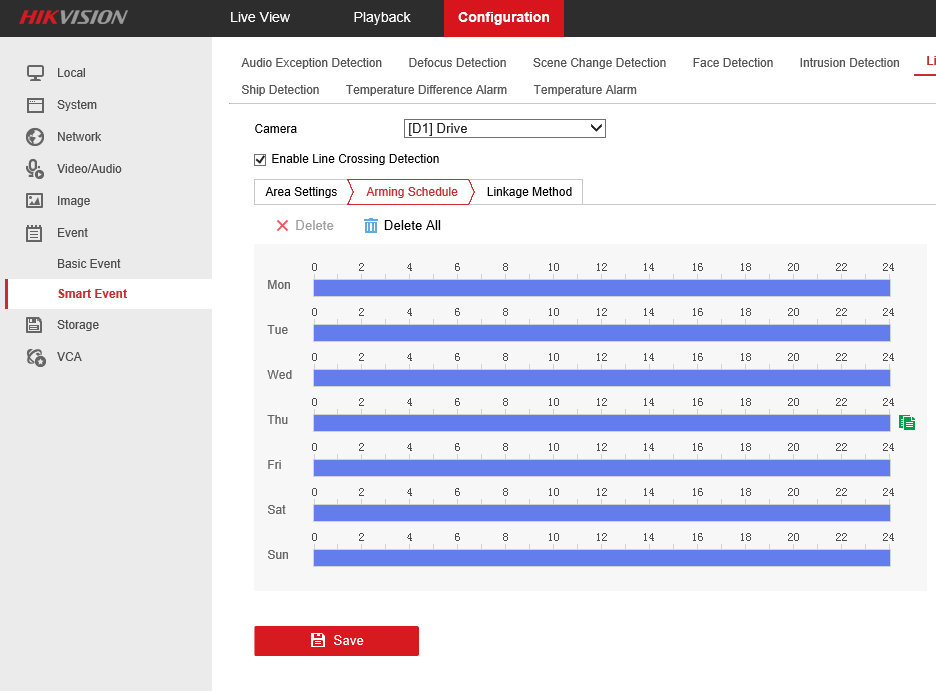The image size is (936, 691).
Task: Click the Network globe icon
Action: click(x=35, y=137)
